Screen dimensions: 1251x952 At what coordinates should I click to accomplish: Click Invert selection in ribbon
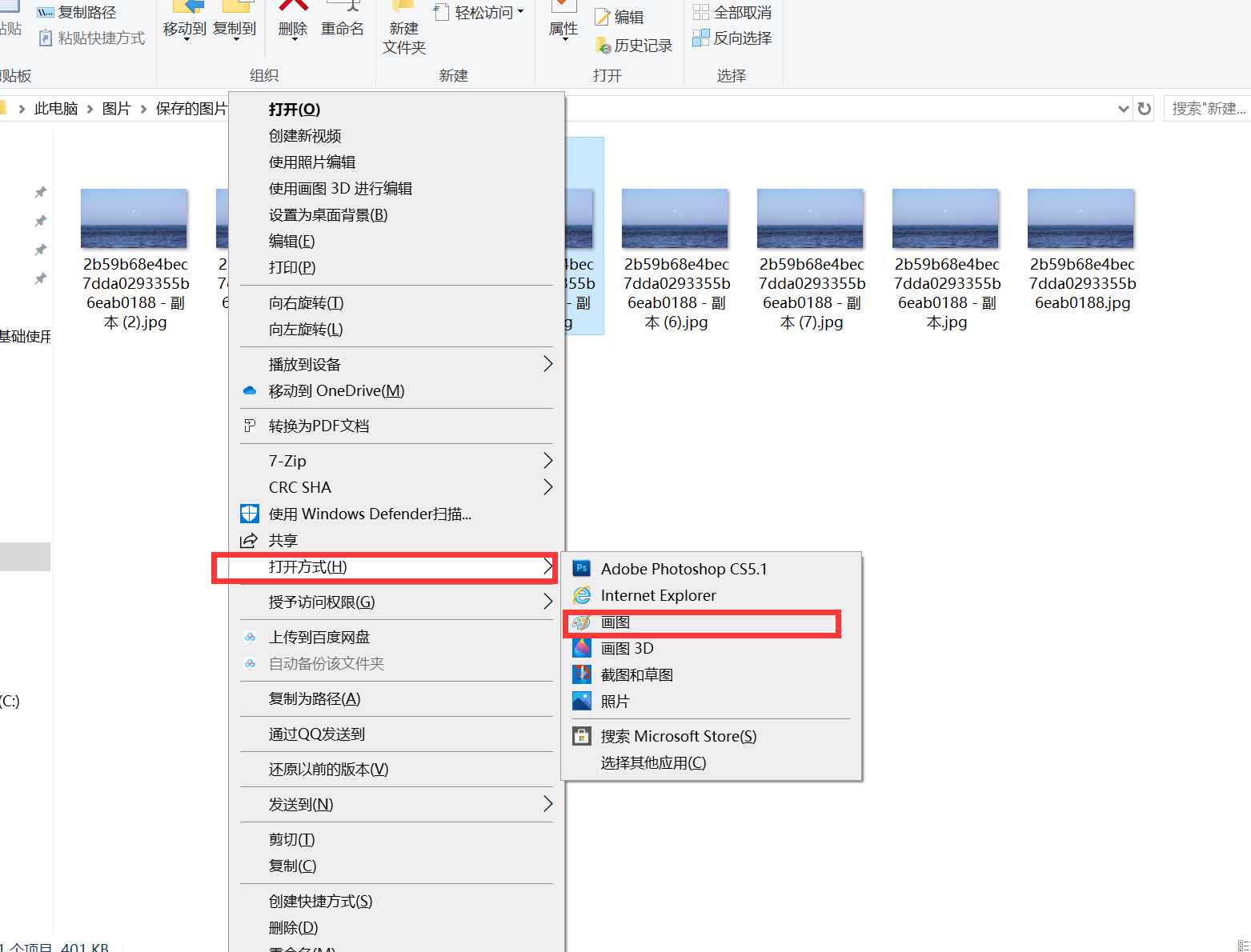click(x=732, y=38)
